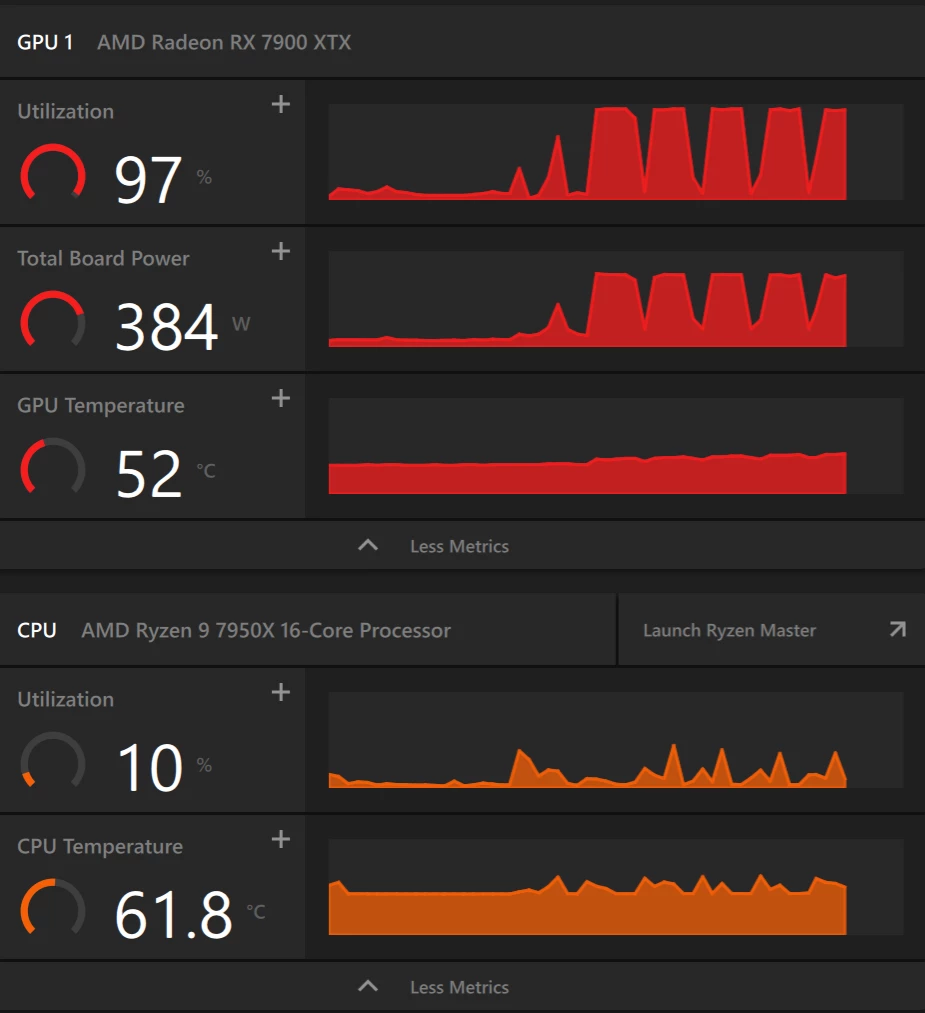Click the Total Board Power gauge

coord(53,321)
